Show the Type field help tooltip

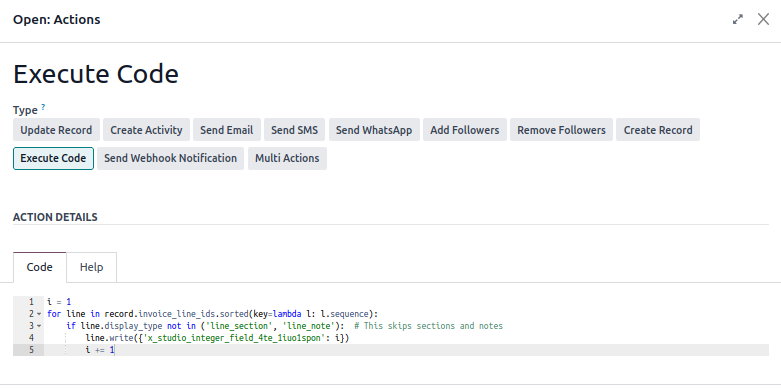43,107
